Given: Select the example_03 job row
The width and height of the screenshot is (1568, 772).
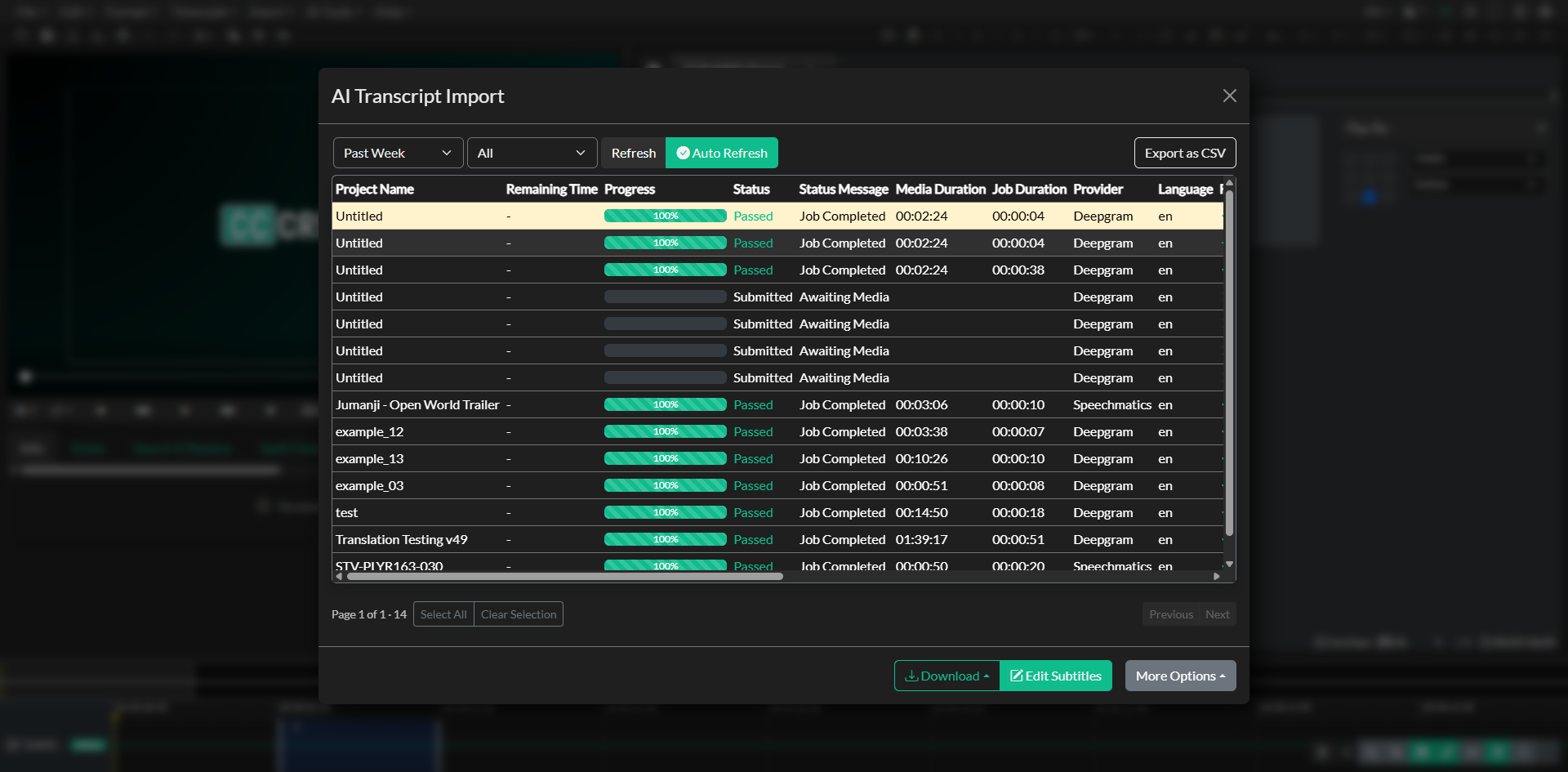Looking at the screenshot, I should (777, 485).
